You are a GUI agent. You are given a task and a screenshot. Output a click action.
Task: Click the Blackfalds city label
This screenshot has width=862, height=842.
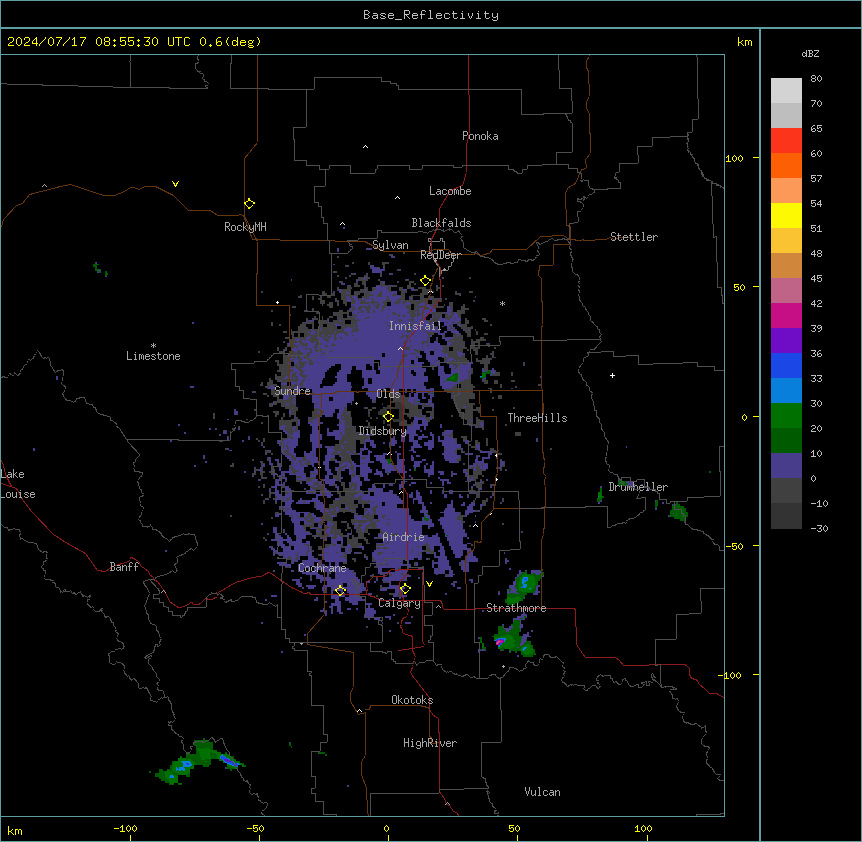pyautogui.click(x=441, y=223)
